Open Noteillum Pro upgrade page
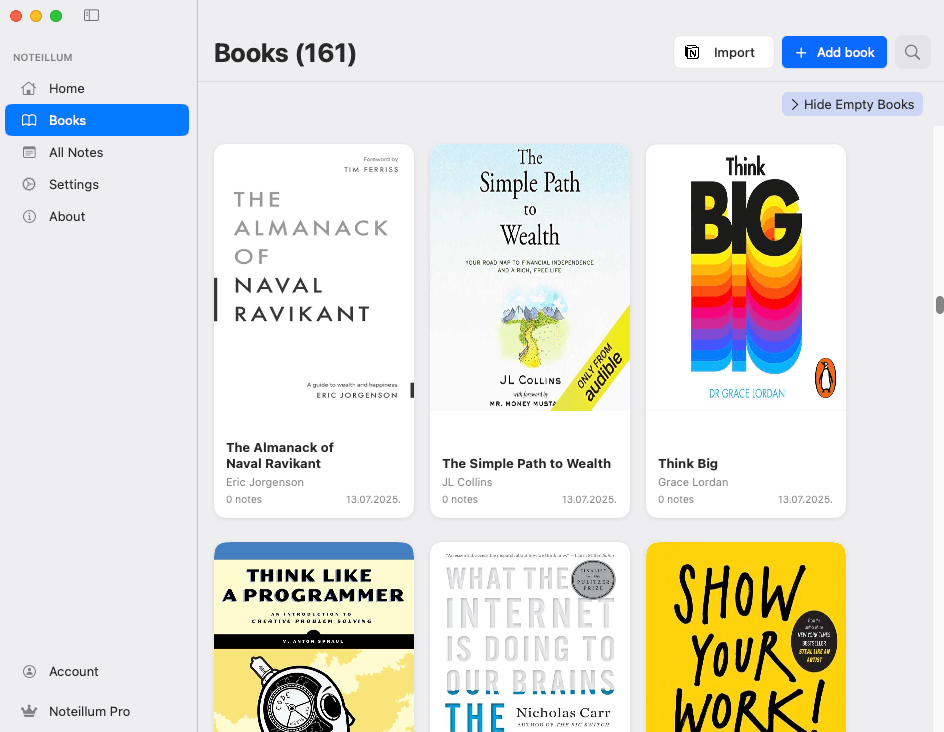Screen dimensions: 944x732 tap(97, 711)
